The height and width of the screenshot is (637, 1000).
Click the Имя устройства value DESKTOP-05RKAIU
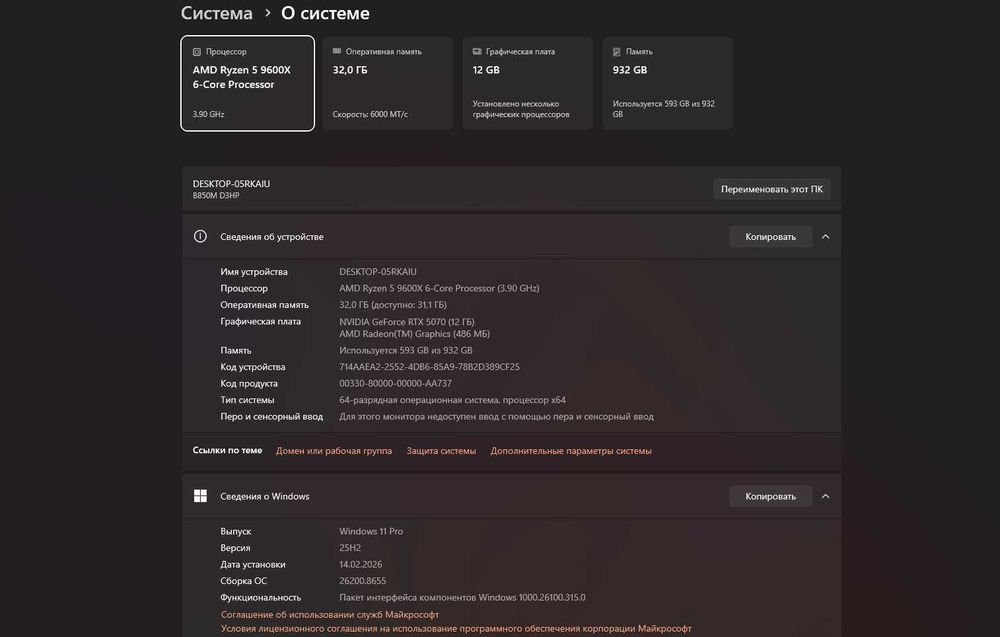point(378,272)
